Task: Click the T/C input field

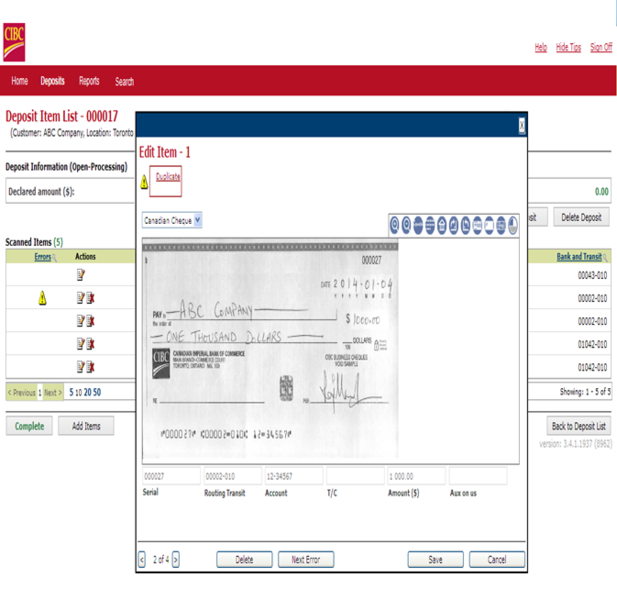Action: tap(355, 476)
